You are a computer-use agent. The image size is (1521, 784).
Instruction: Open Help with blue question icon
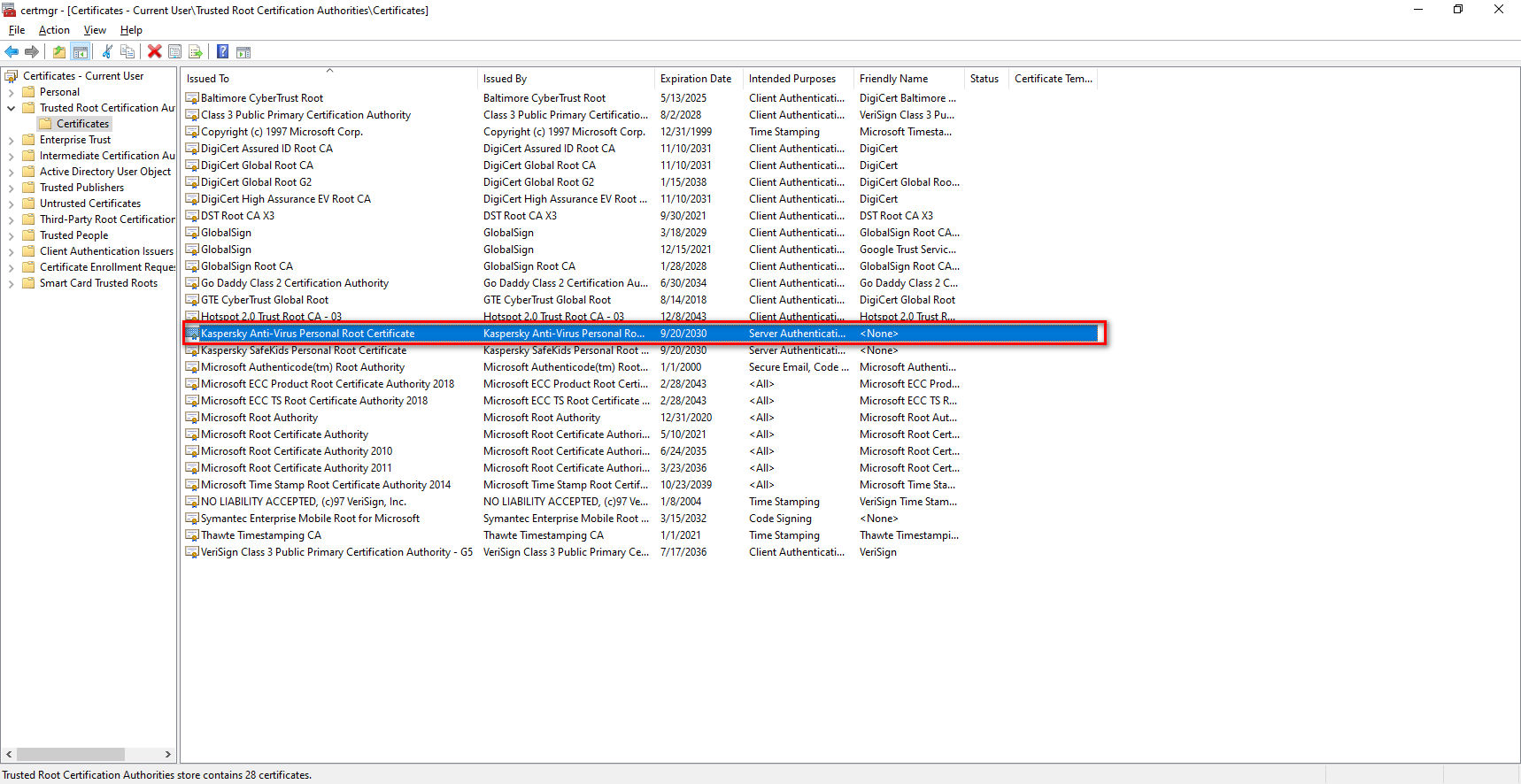pos(223,51)
